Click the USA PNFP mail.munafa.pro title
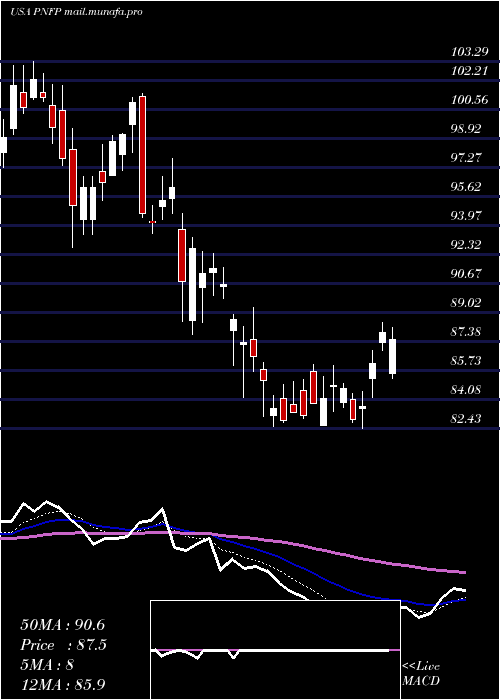Image resolution: width=500 pixels, height=700 pixels. (77, 12)
